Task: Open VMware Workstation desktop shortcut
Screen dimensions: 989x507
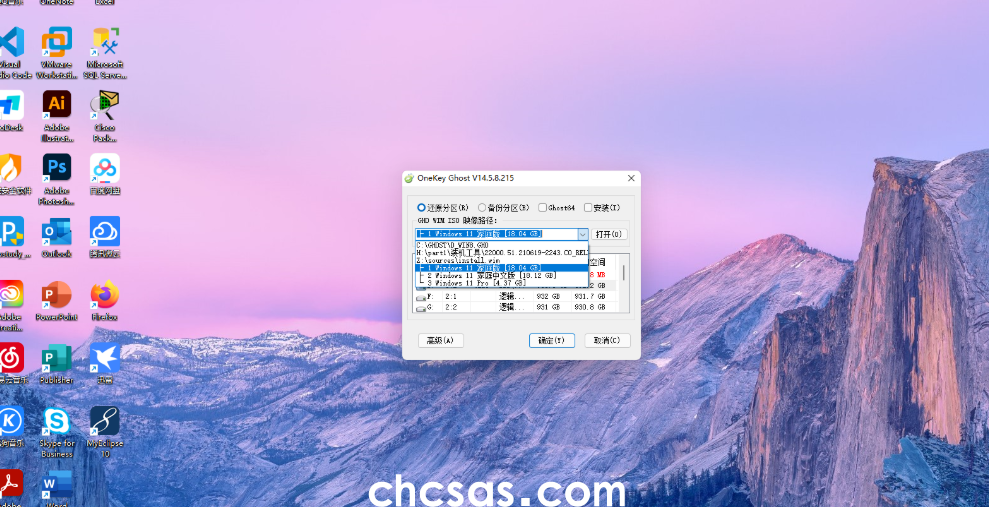Action: point(57,52)
